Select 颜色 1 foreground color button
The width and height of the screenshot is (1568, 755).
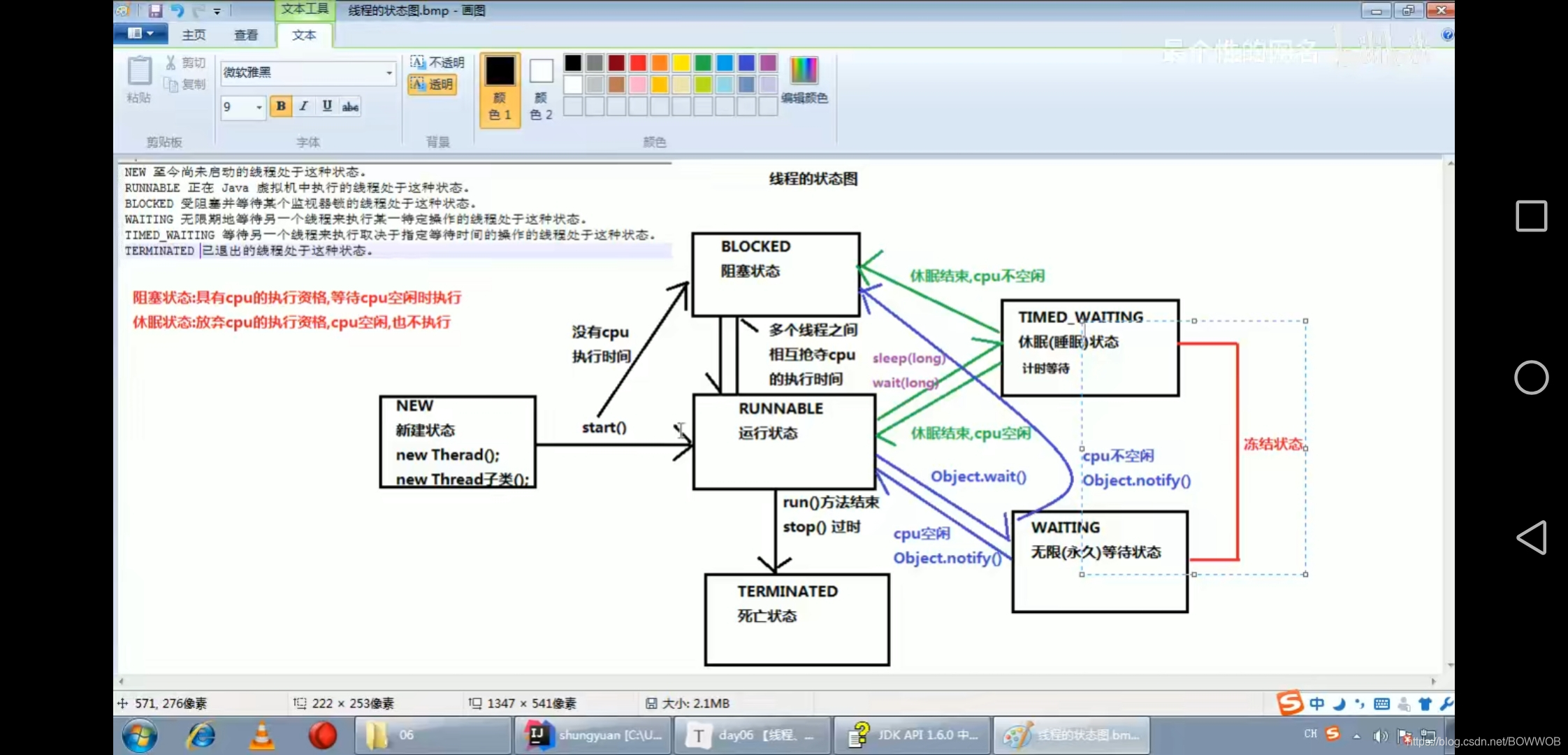(500, 89)
